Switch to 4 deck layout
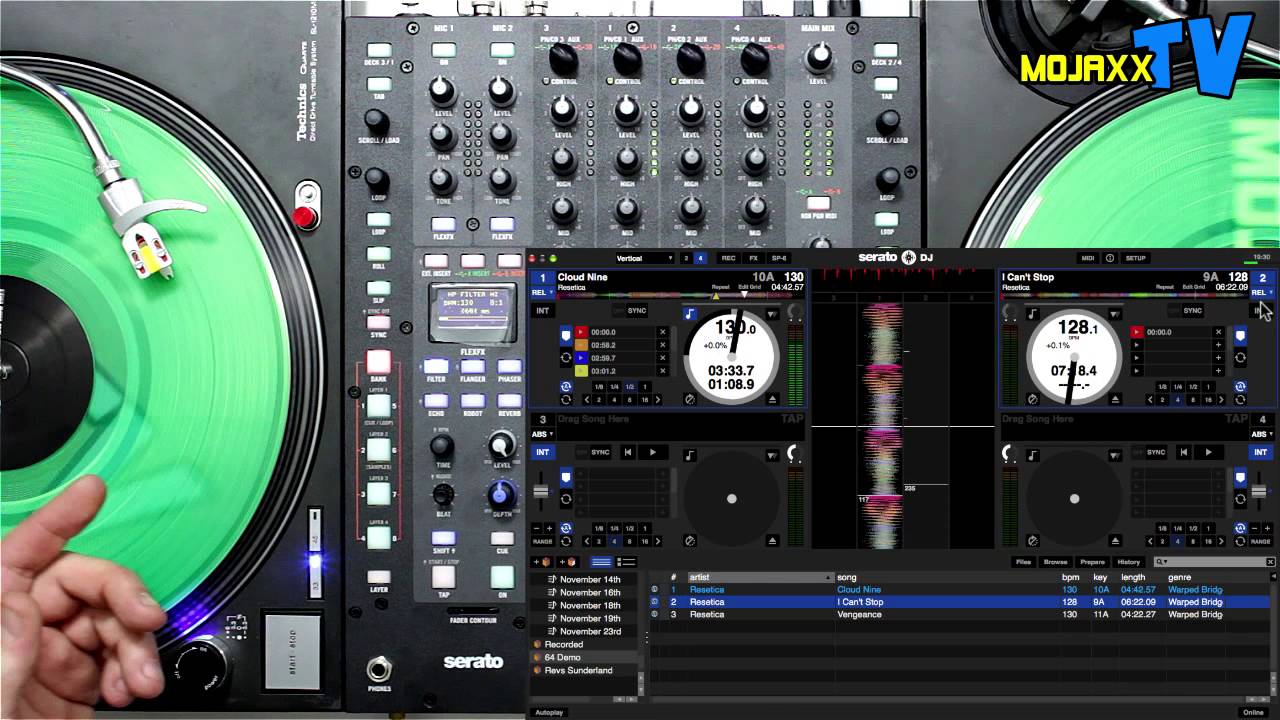The height and width of the screenshot is (720, 1280). pos(701,258)
